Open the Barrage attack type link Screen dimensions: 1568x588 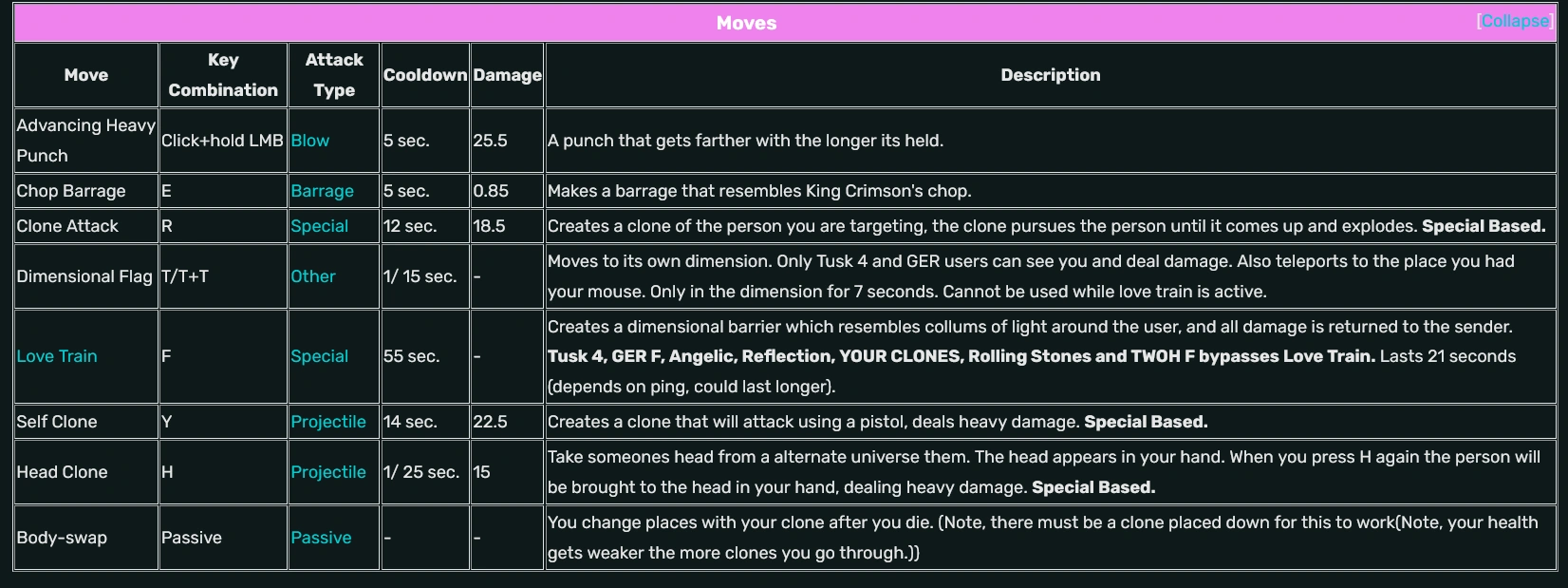click(322, 191)
